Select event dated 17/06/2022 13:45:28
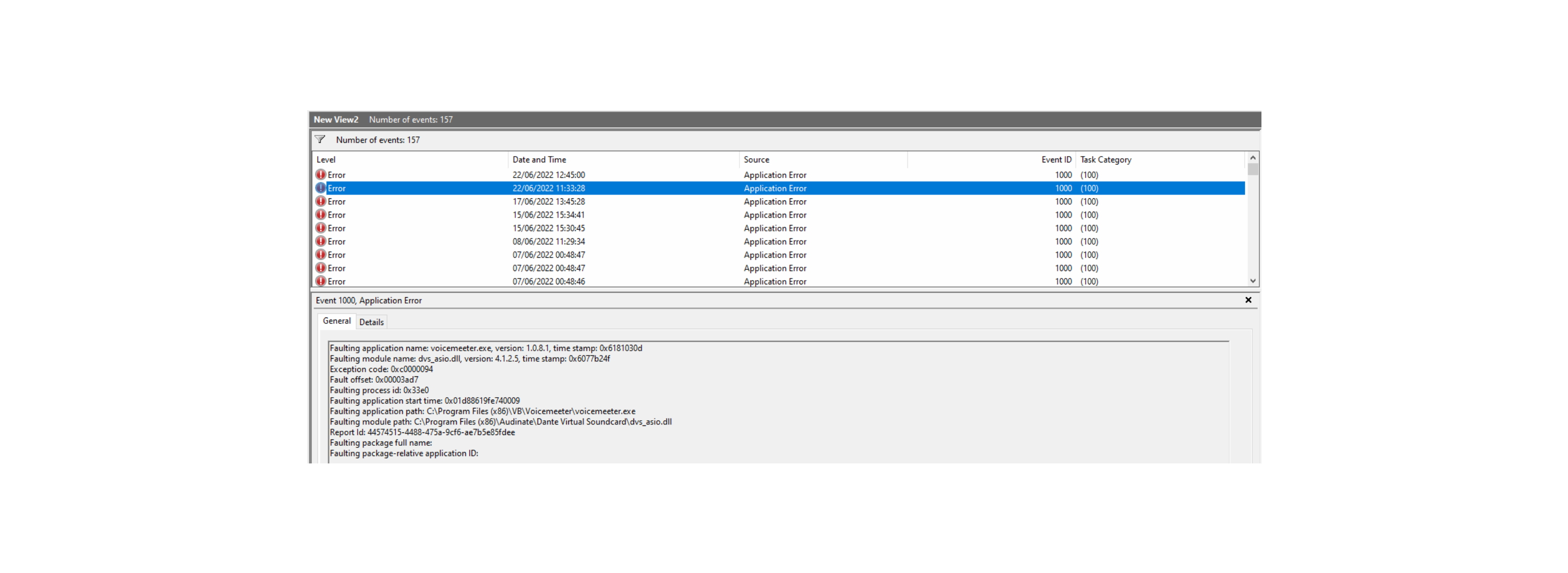Screen dimensions: 1568x573 coord(779,202)
